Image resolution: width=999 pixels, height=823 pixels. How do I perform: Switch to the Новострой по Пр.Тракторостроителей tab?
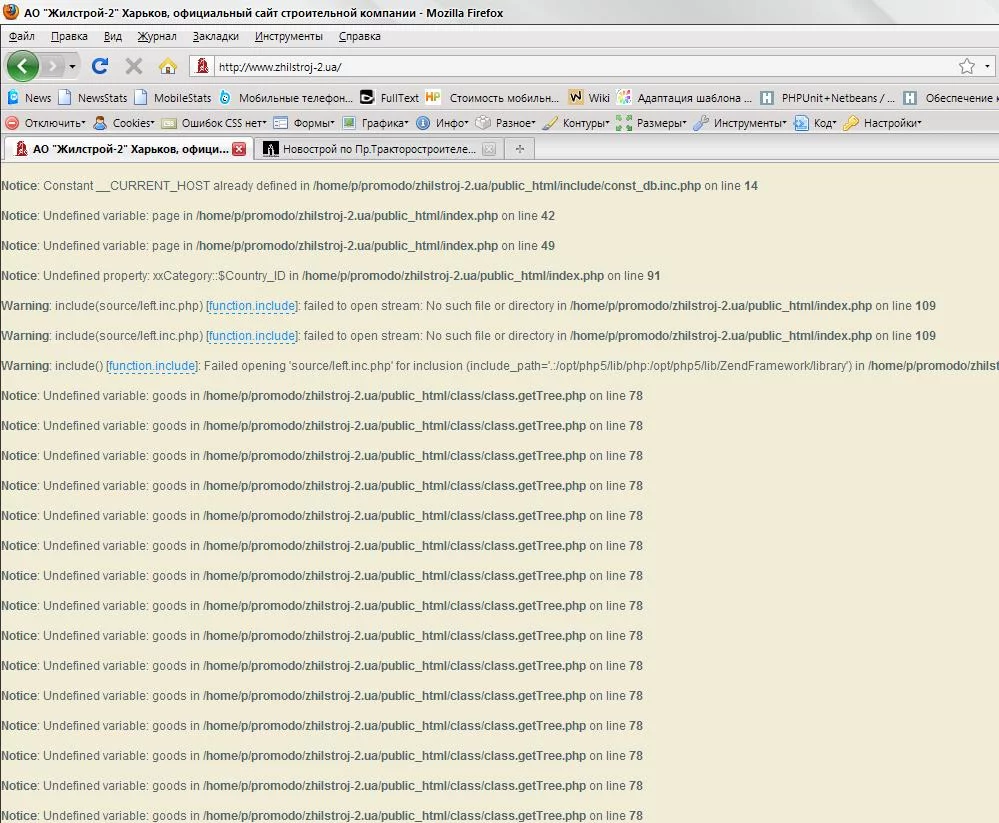click(370, 149)
